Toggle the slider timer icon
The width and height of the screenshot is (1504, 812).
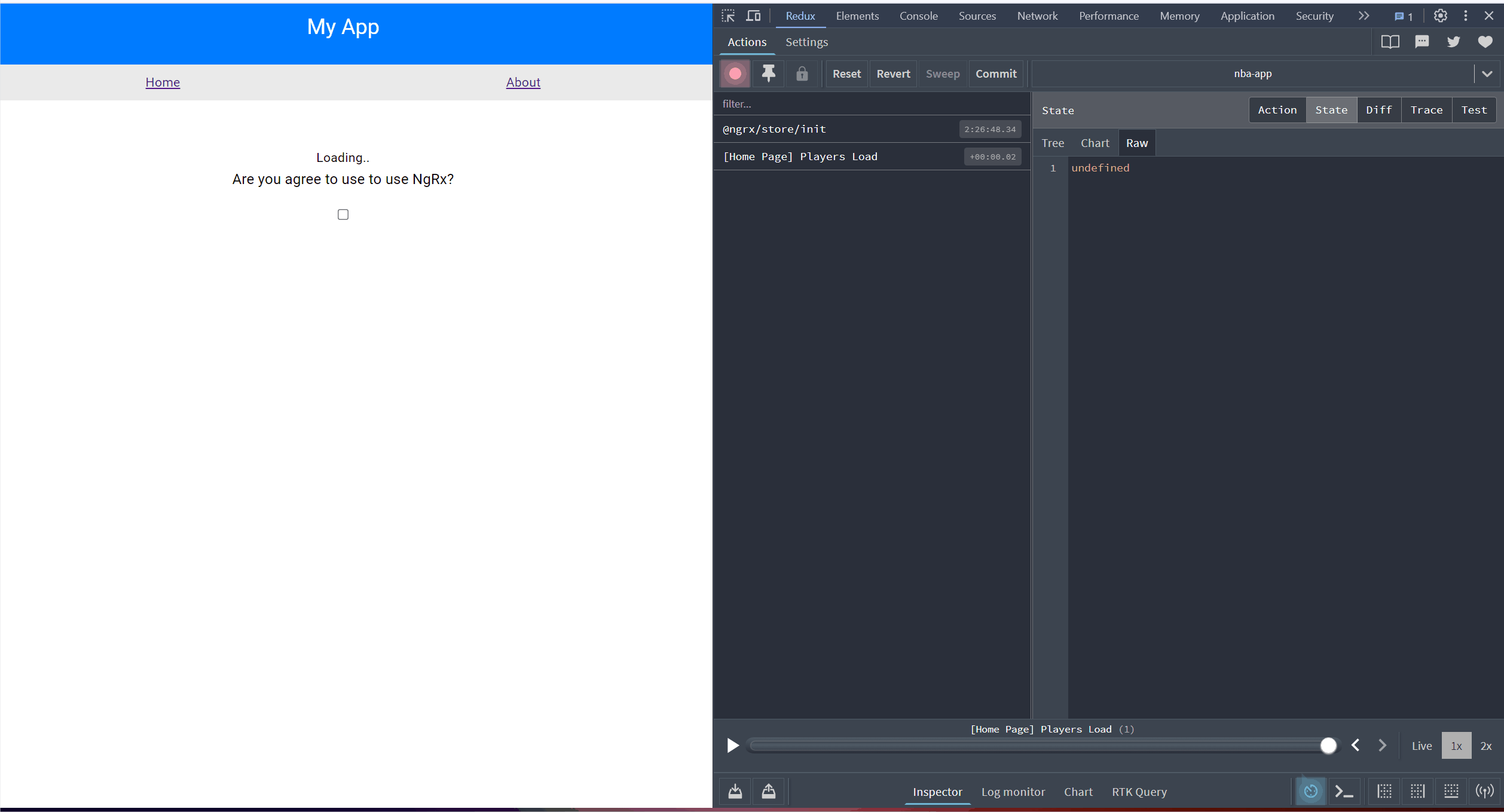1310,791
